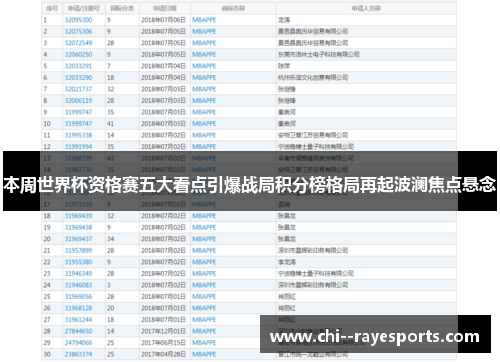Open registration number 31969439 link
Screen dimensions: 500x362
(x=78, y=216)
